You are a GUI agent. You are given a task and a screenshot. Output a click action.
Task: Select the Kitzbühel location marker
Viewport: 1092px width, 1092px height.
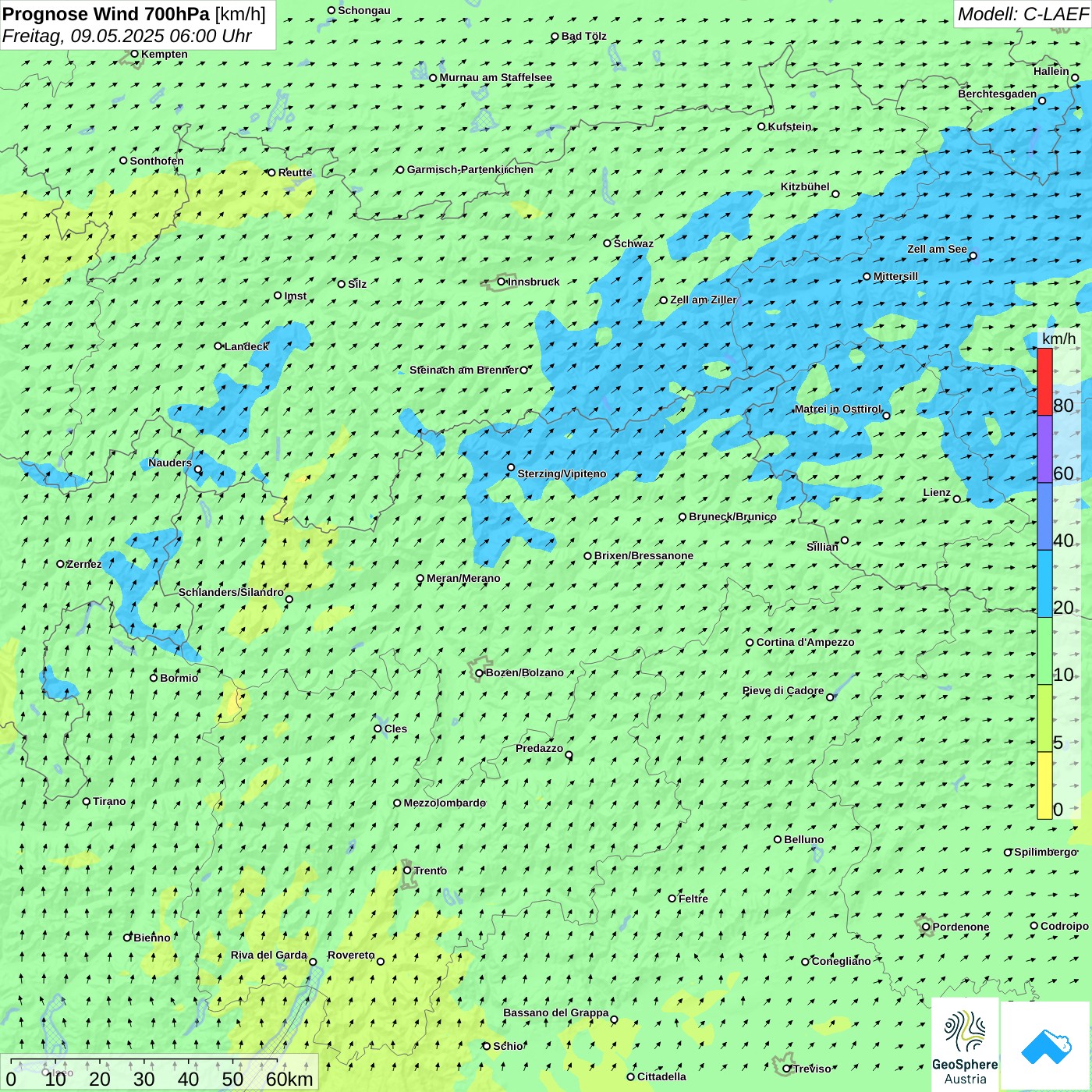[x=835, y=194]
